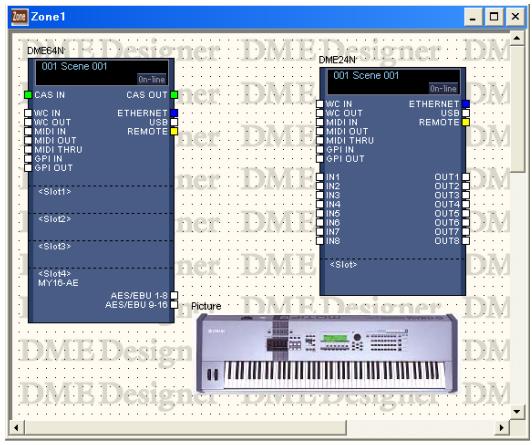Click the MIDI OUT port on DME64N
This screenshot has width=532, height=445.
pos(28,140)
